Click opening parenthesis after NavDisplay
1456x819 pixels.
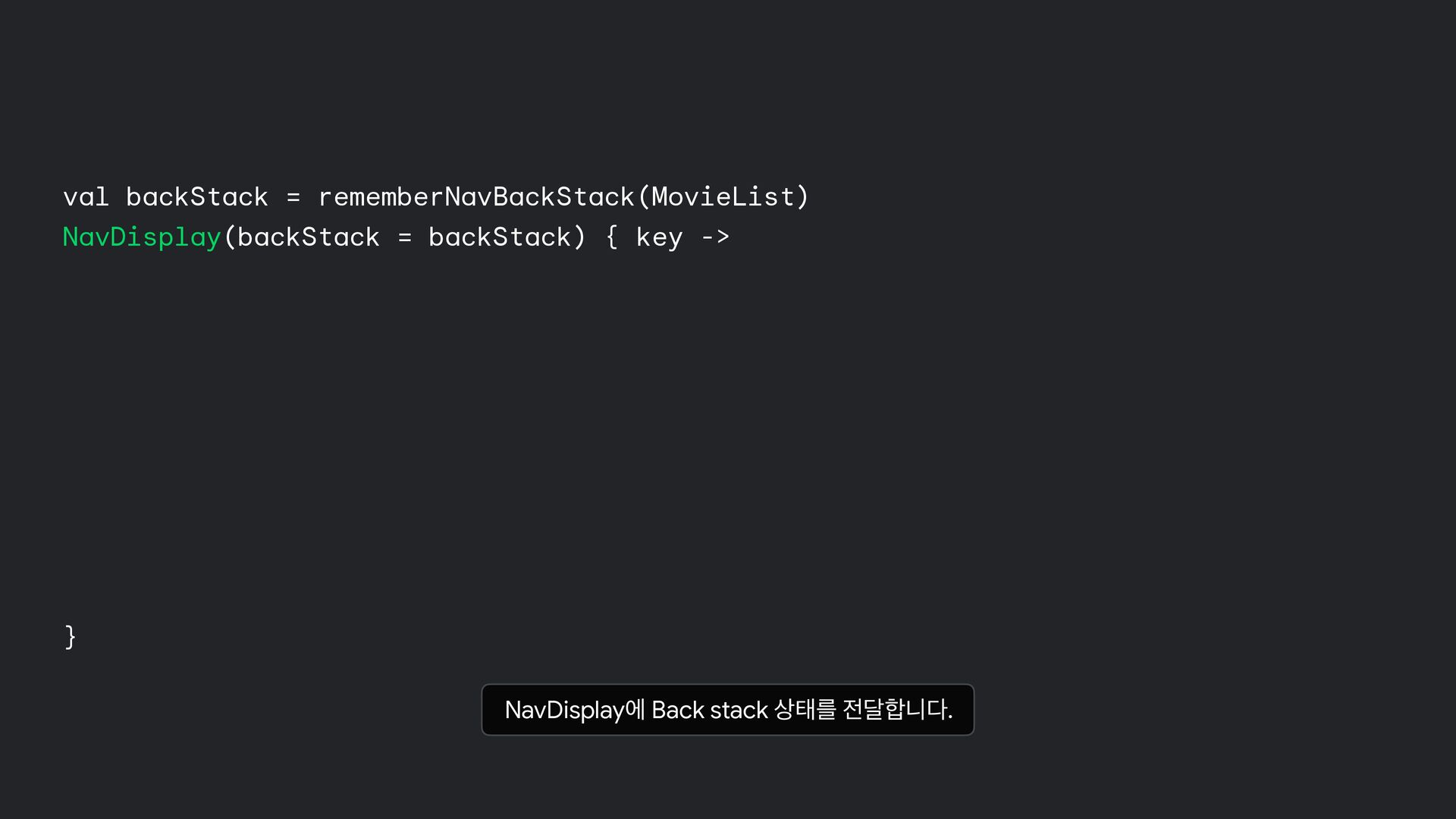(230, 237)
